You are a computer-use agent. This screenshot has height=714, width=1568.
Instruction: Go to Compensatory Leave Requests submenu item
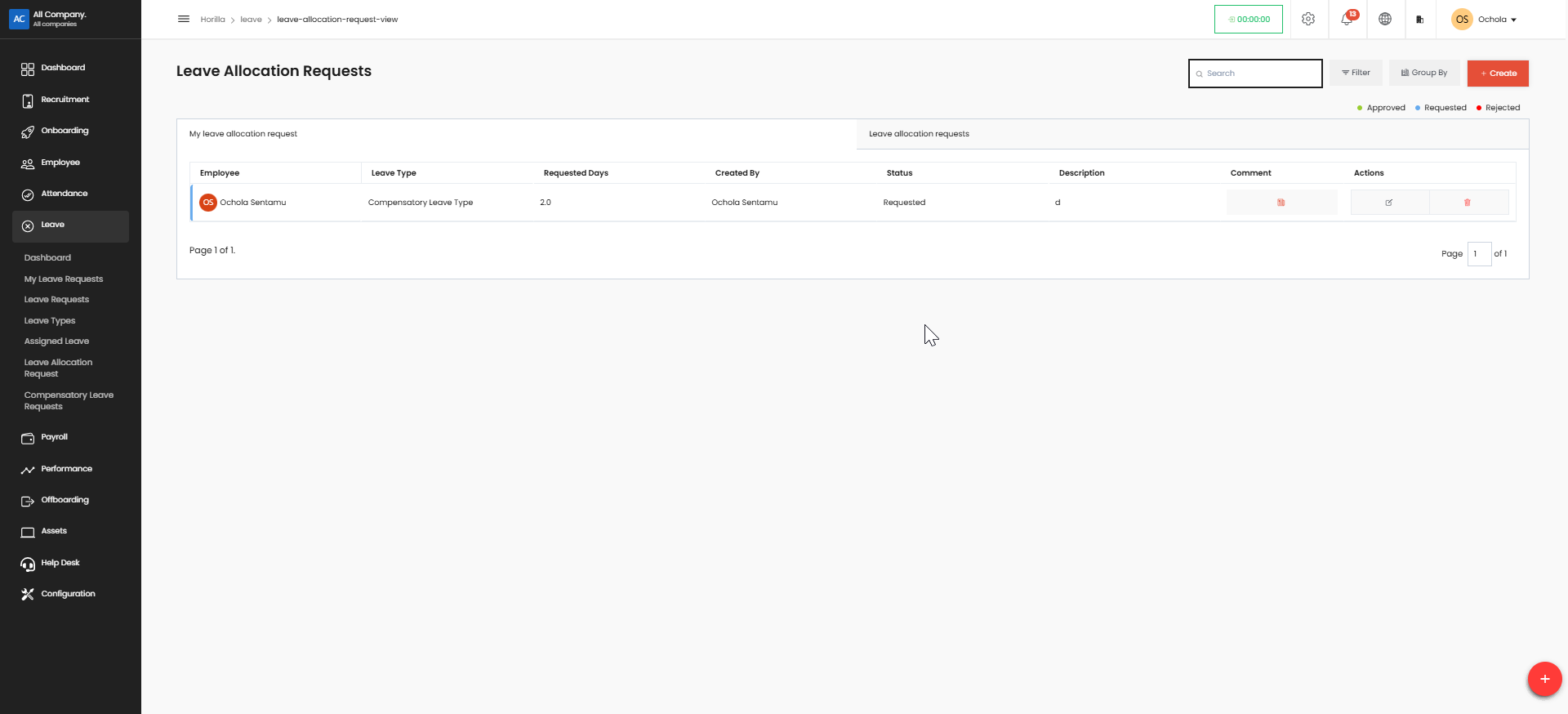coord(69,401)
